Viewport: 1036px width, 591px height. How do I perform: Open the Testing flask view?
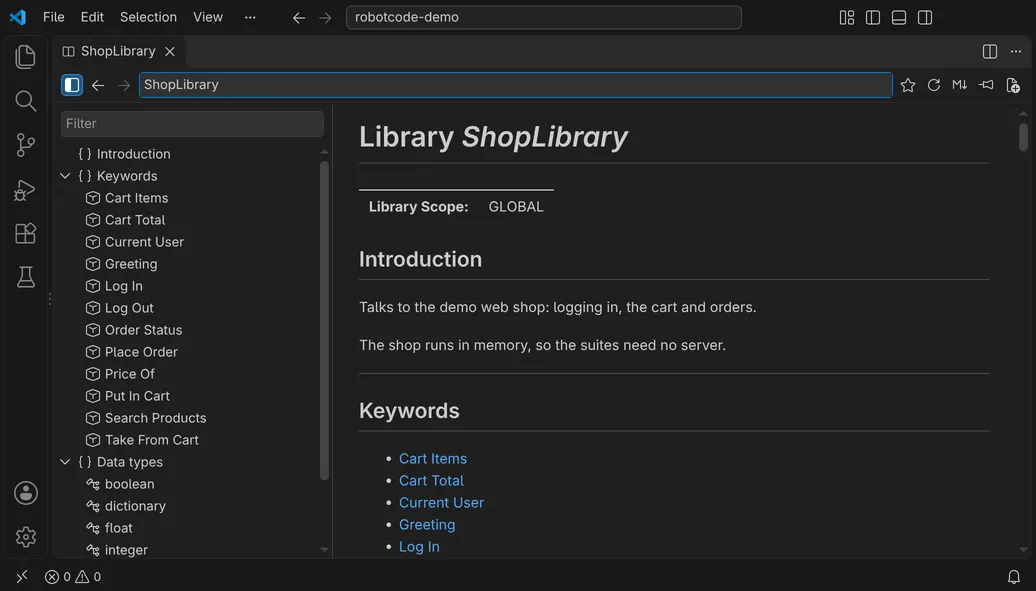point(25,277)
